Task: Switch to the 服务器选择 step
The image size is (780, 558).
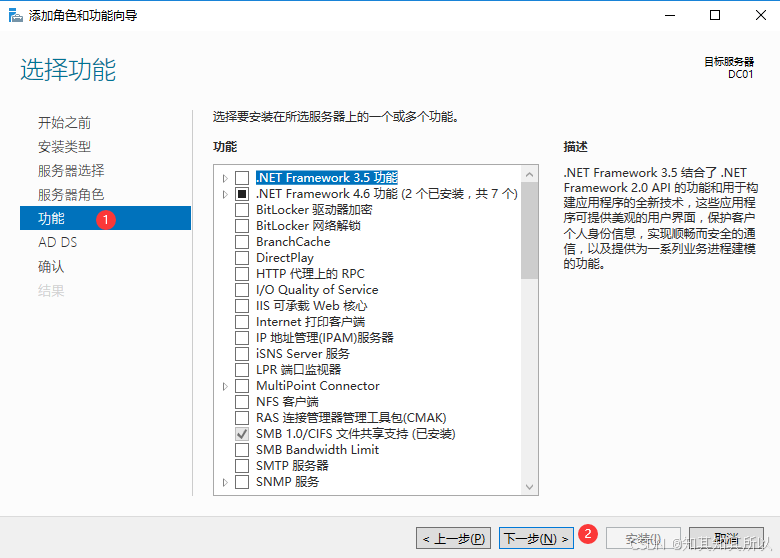Action: 71,171
